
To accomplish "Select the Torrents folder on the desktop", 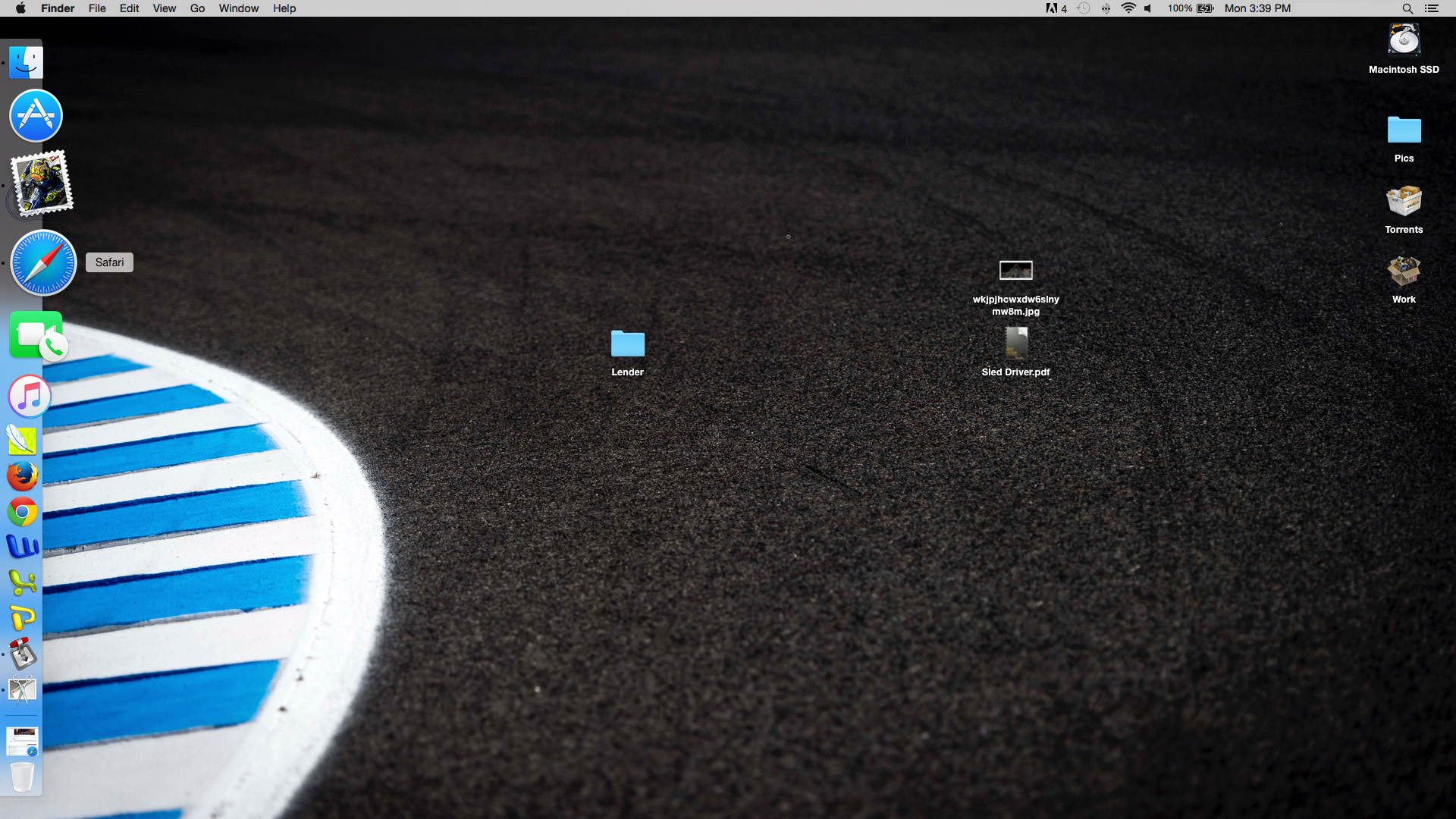I will click(1404, 201).
